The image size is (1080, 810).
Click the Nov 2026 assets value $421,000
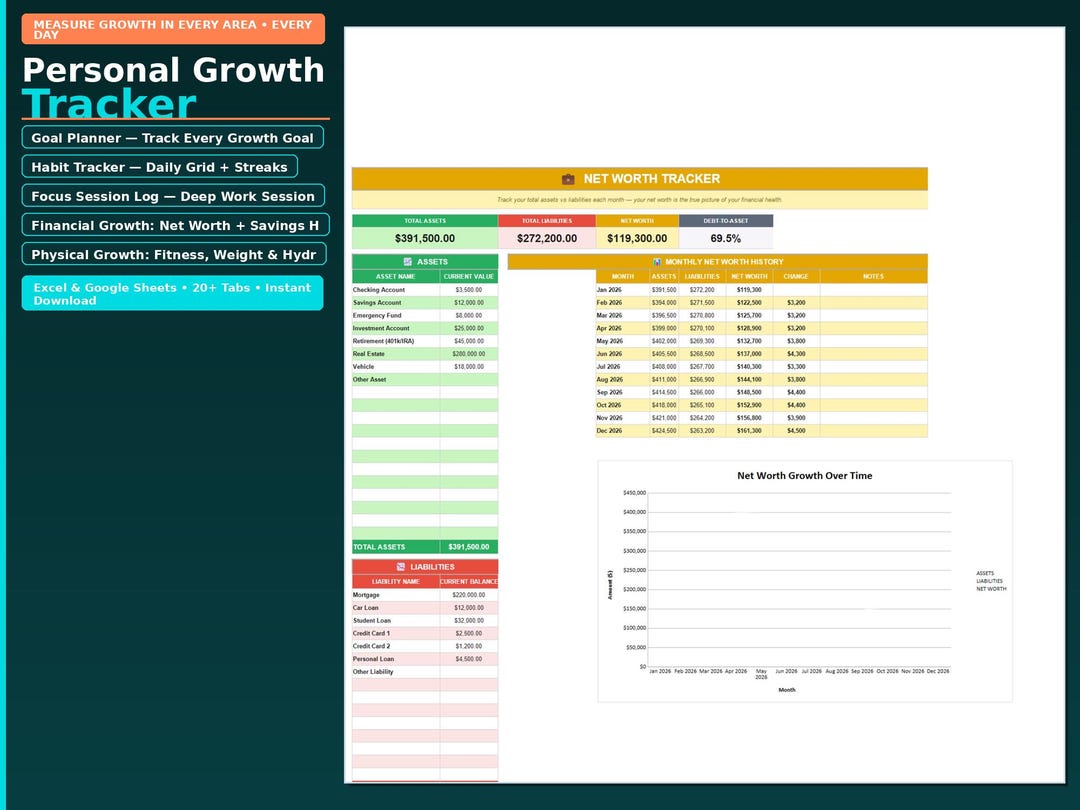[x=664, y=418]
